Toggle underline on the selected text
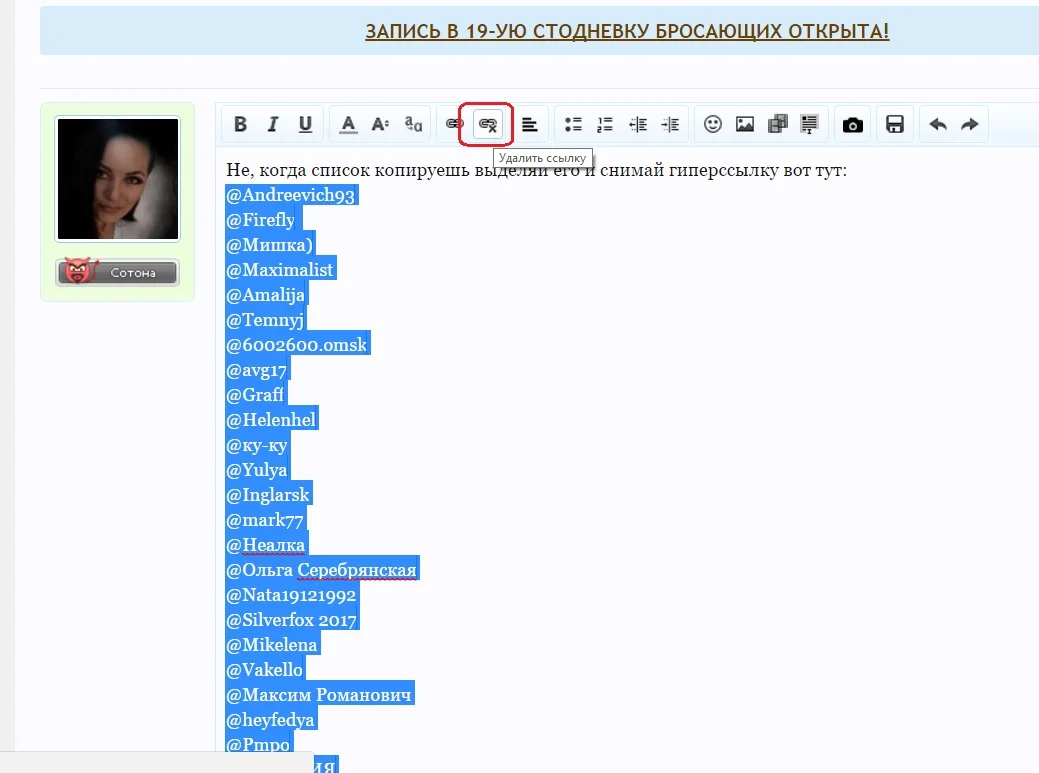Viewport: 1039px width, 773px height. point(305,123)
